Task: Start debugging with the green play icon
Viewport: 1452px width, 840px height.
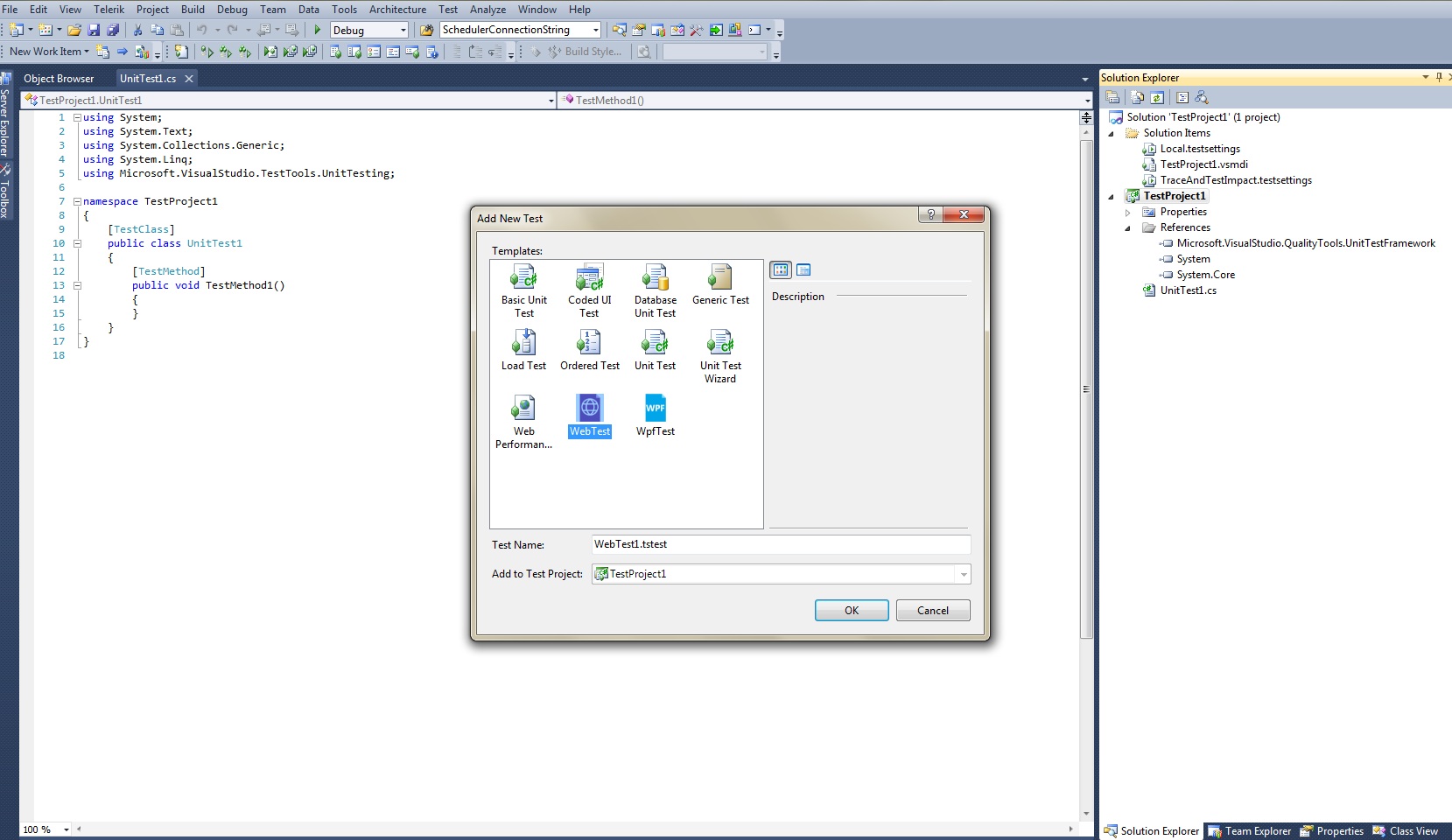Action: click(318, 30)
